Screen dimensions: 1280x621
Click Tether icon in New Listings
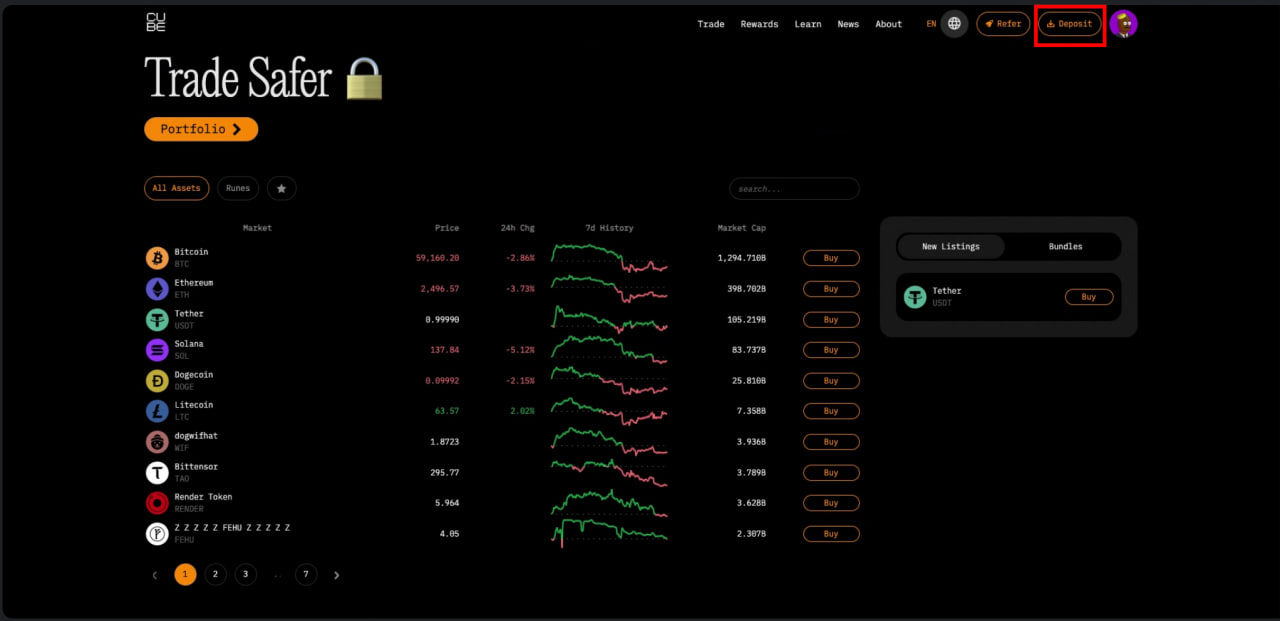pyautogui.click(x=915, y=297)
